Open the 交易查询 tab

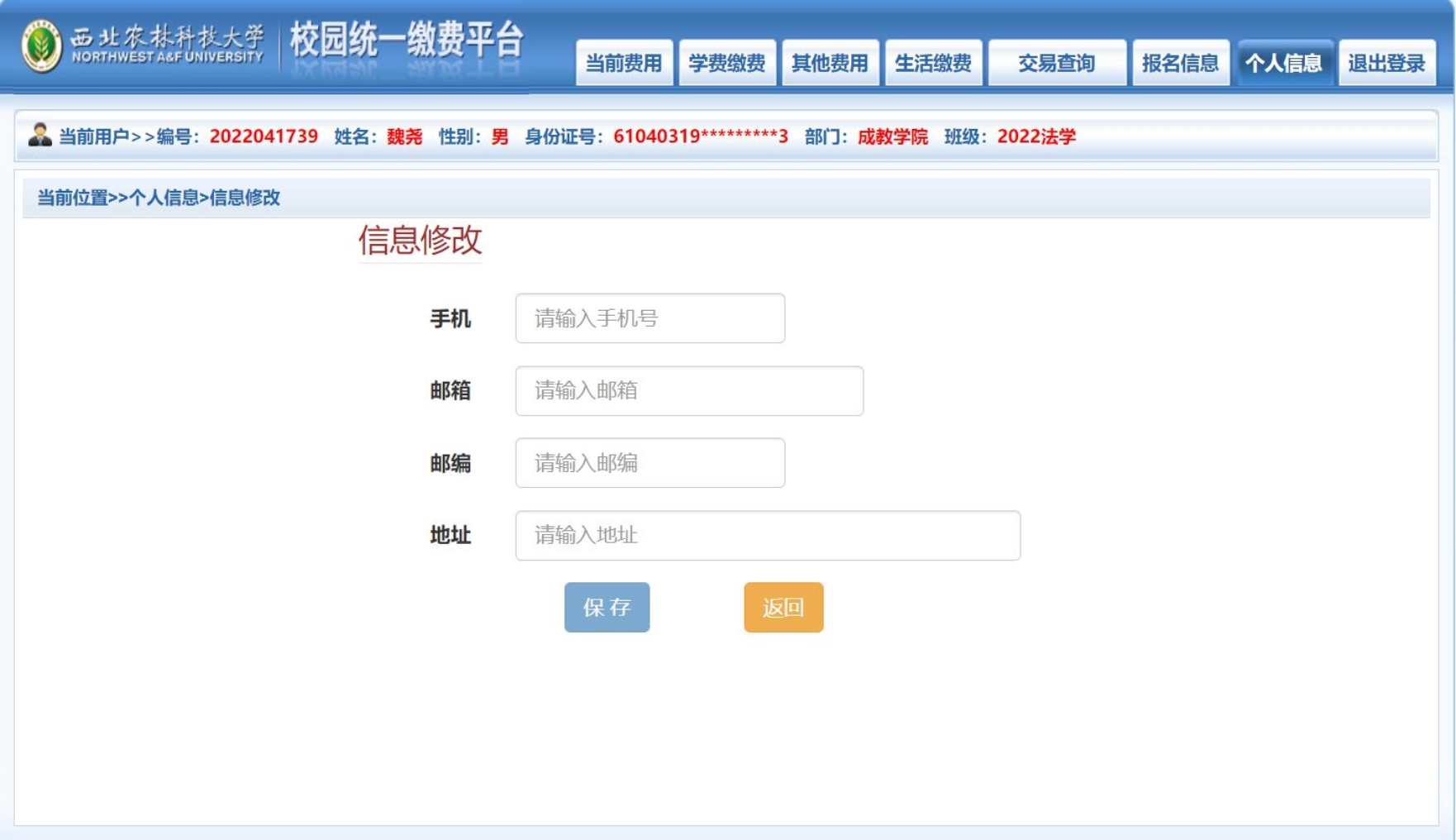pos(1056,63)
